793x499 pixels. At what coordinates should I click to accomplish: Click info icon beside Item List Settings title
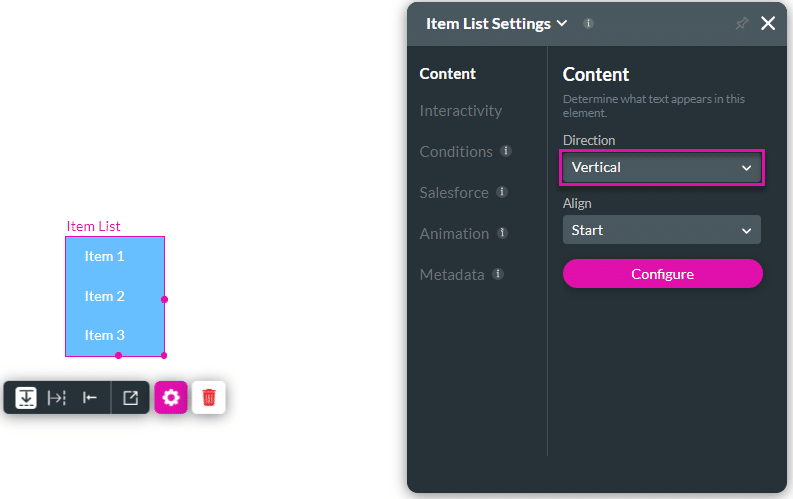click(x=588, y=23)
